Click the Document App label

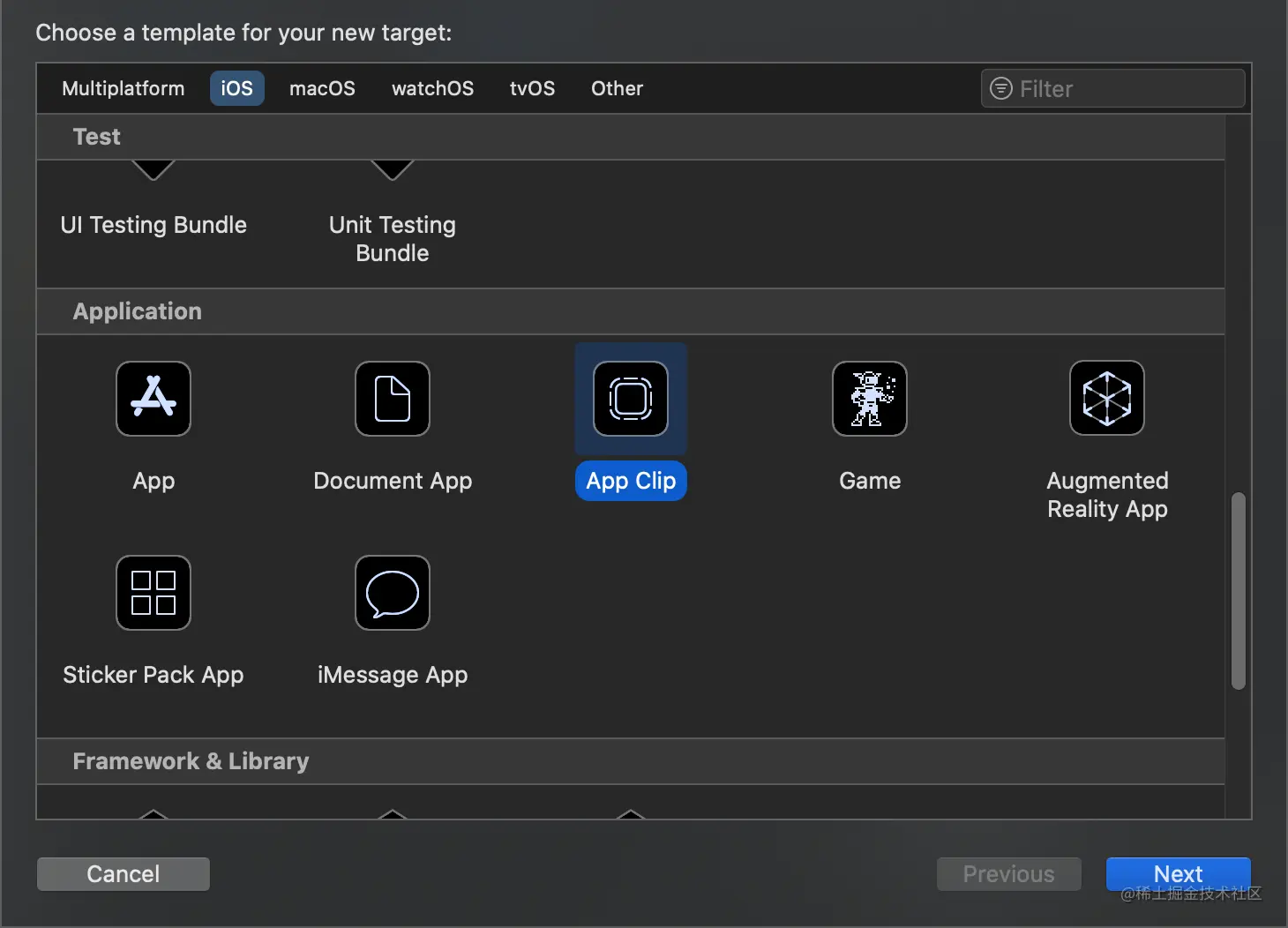393,481
